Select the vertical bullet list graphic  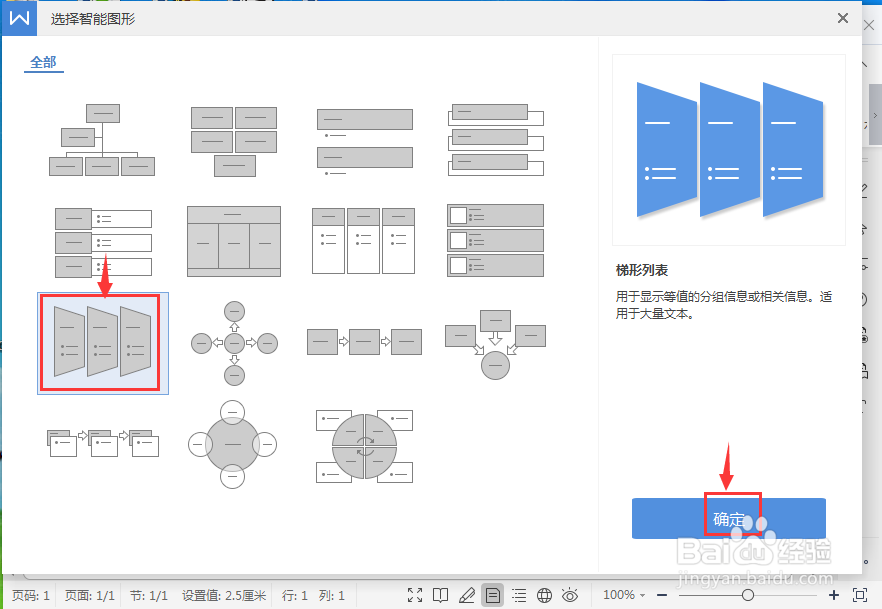tap(364, 142)
